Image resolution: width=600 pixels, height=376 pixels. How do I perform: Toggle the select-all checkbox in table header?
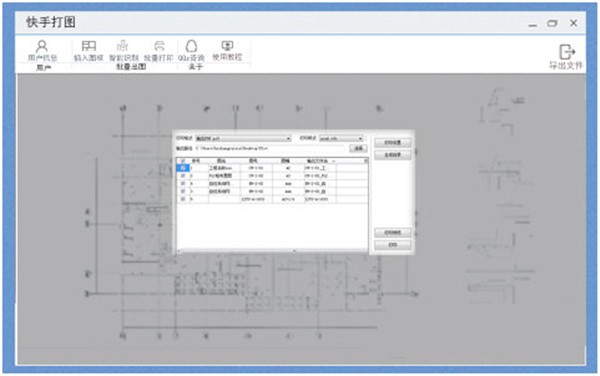pos(183,161)
